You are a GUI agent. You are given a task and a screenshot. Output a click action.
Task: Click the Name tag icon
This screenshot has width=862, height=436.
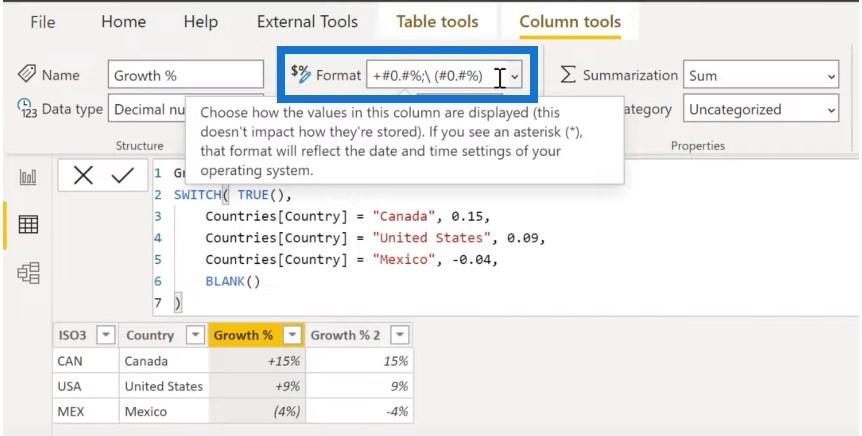[26, 74]
